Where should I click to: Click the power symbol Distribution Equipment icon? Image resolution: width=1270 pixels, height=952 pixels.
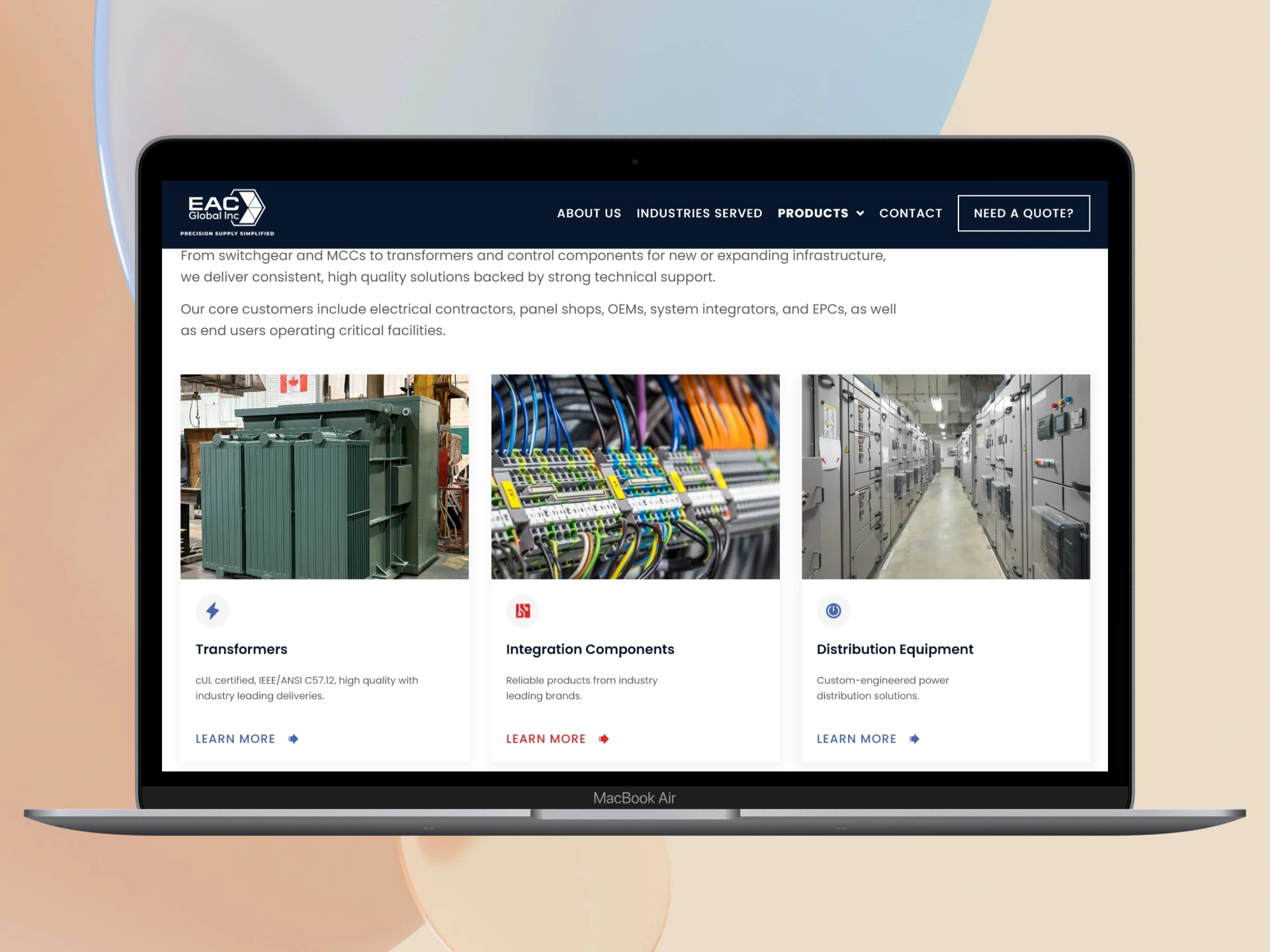833,611
